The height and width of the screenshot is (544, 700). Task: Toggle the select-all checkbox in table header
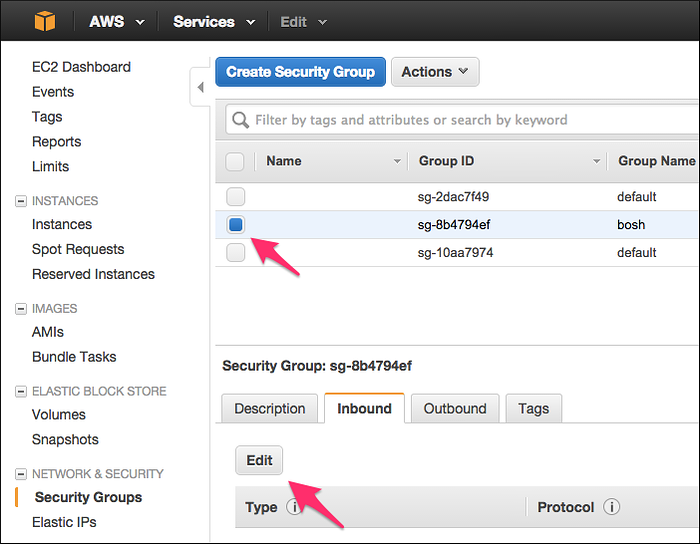click(x=235, y=161)
